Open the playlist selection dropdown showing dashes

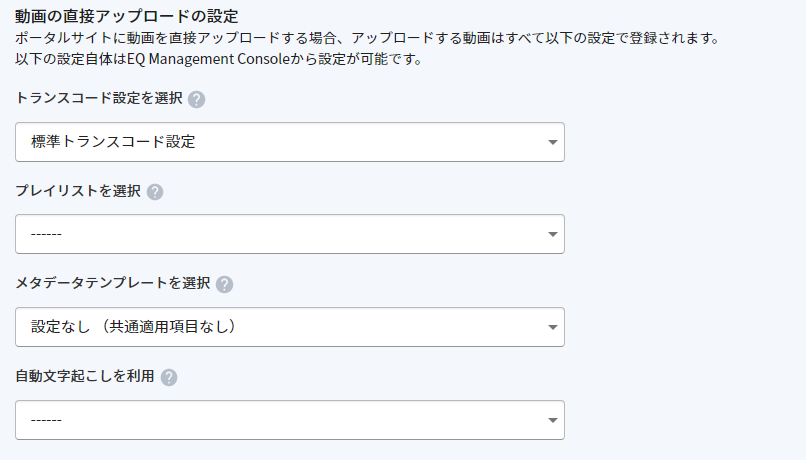(290, 234)
